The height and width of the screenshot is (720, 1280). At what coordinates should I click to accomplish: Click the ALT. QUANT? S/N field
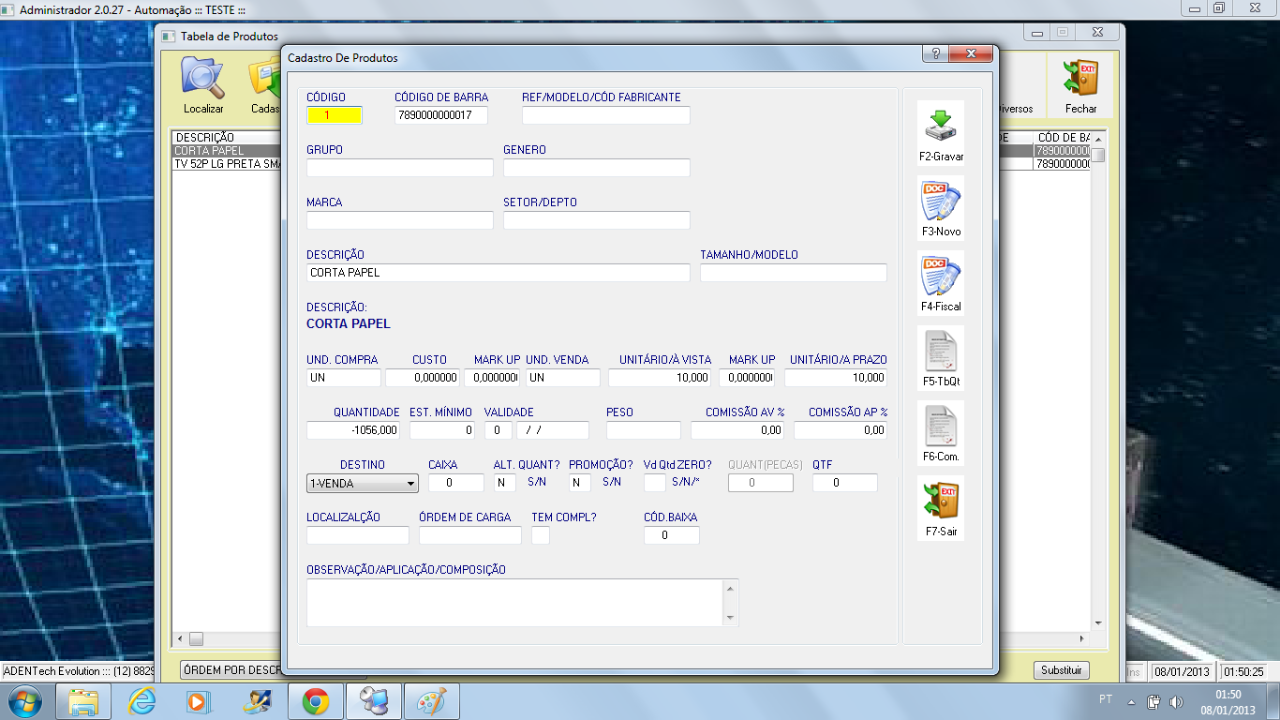tap(504, 483)
